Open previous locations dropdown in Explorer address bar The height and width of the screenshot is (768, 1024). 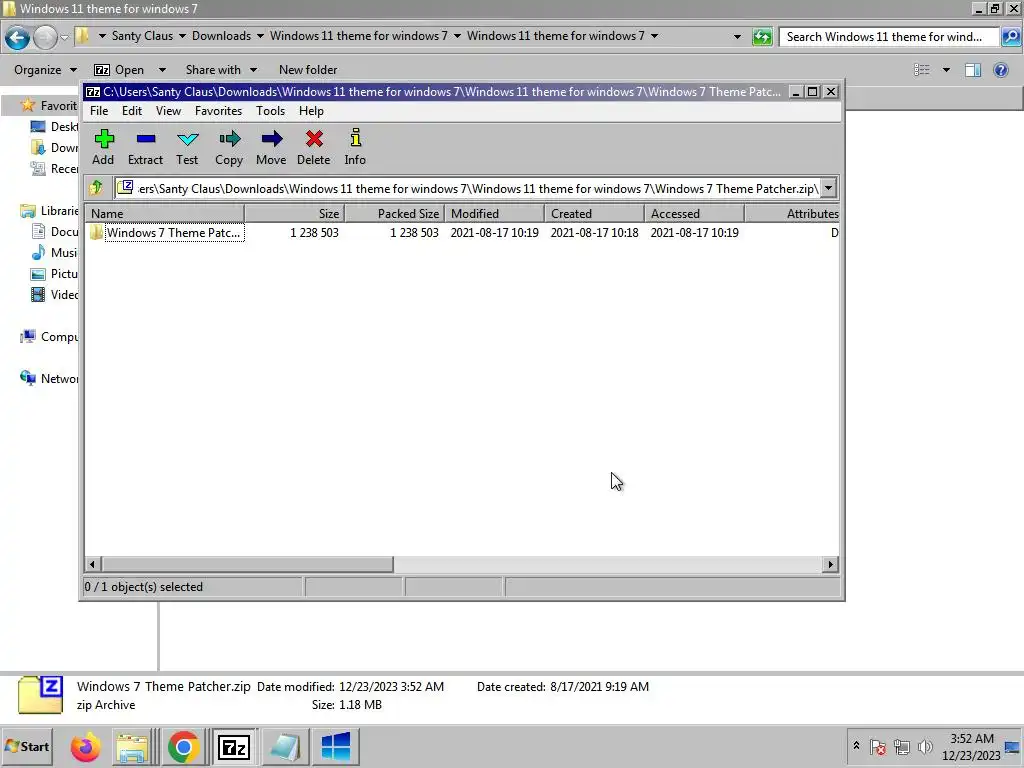pyautogui.click(x=737, y=37)
